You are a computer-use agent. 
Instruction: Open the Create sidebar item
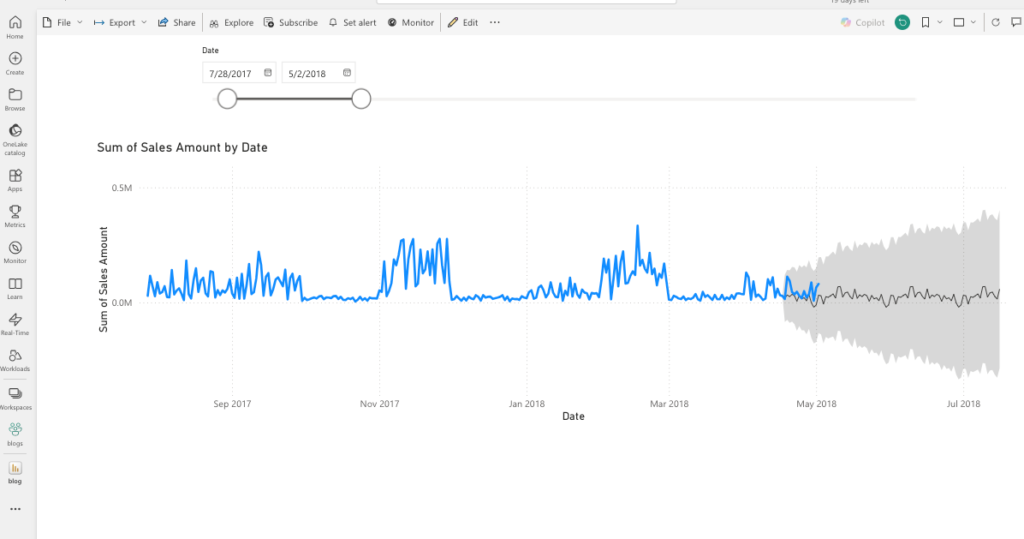15,63
